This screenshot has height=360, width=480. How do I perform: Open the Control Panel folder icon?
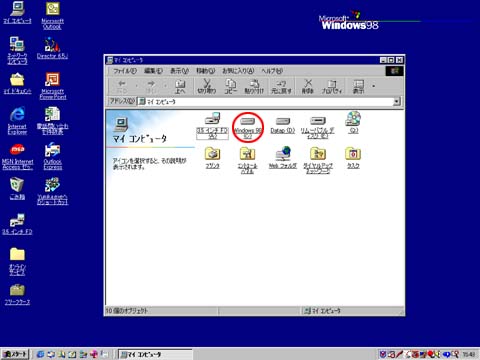click(247, 154)
